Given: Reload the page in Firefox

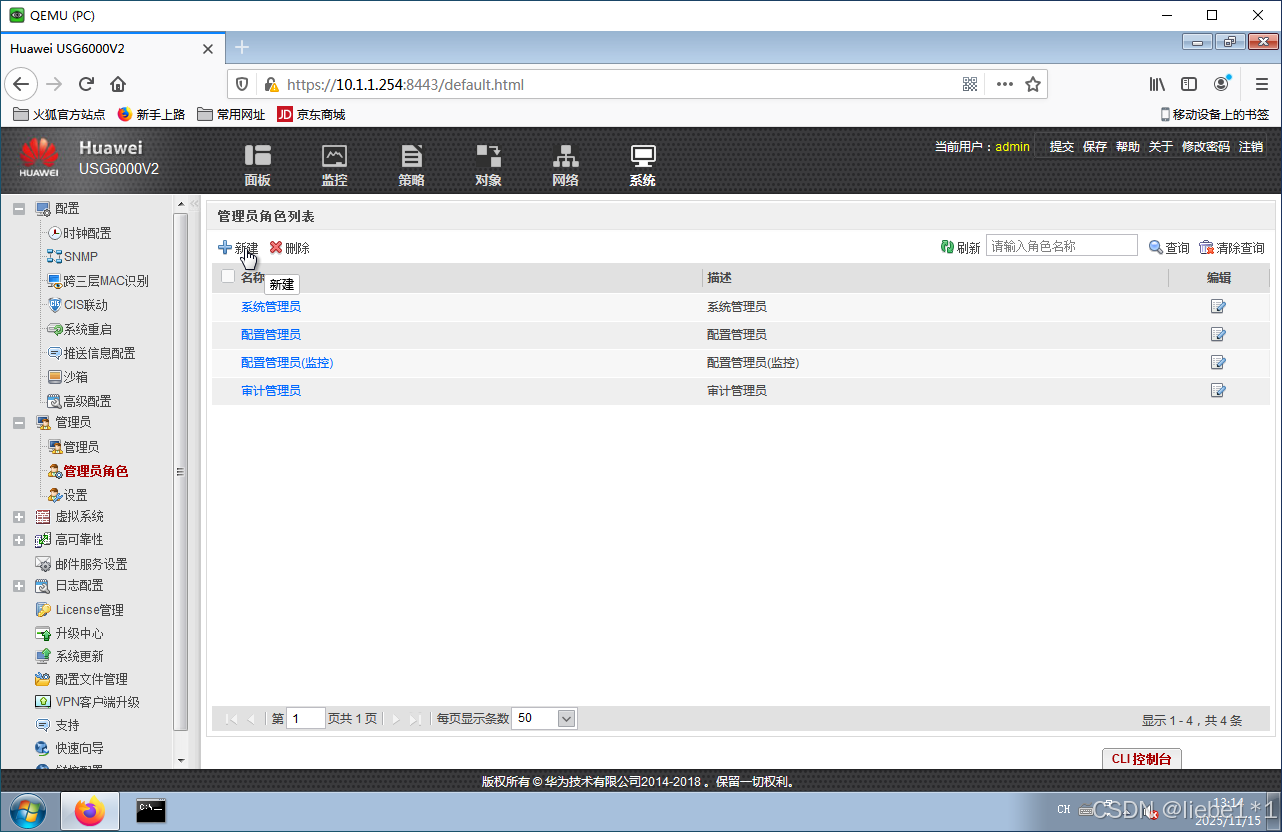Looking at the screenshot, I should (86, 84).
